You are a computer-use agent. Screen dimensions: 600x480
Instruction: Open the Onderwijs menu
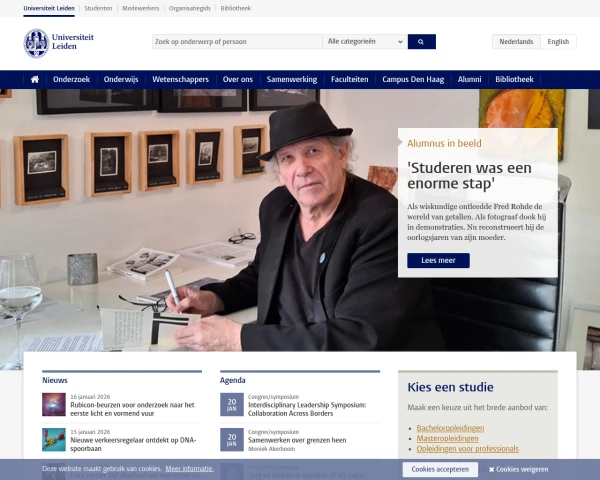click(x=121, y=80)
